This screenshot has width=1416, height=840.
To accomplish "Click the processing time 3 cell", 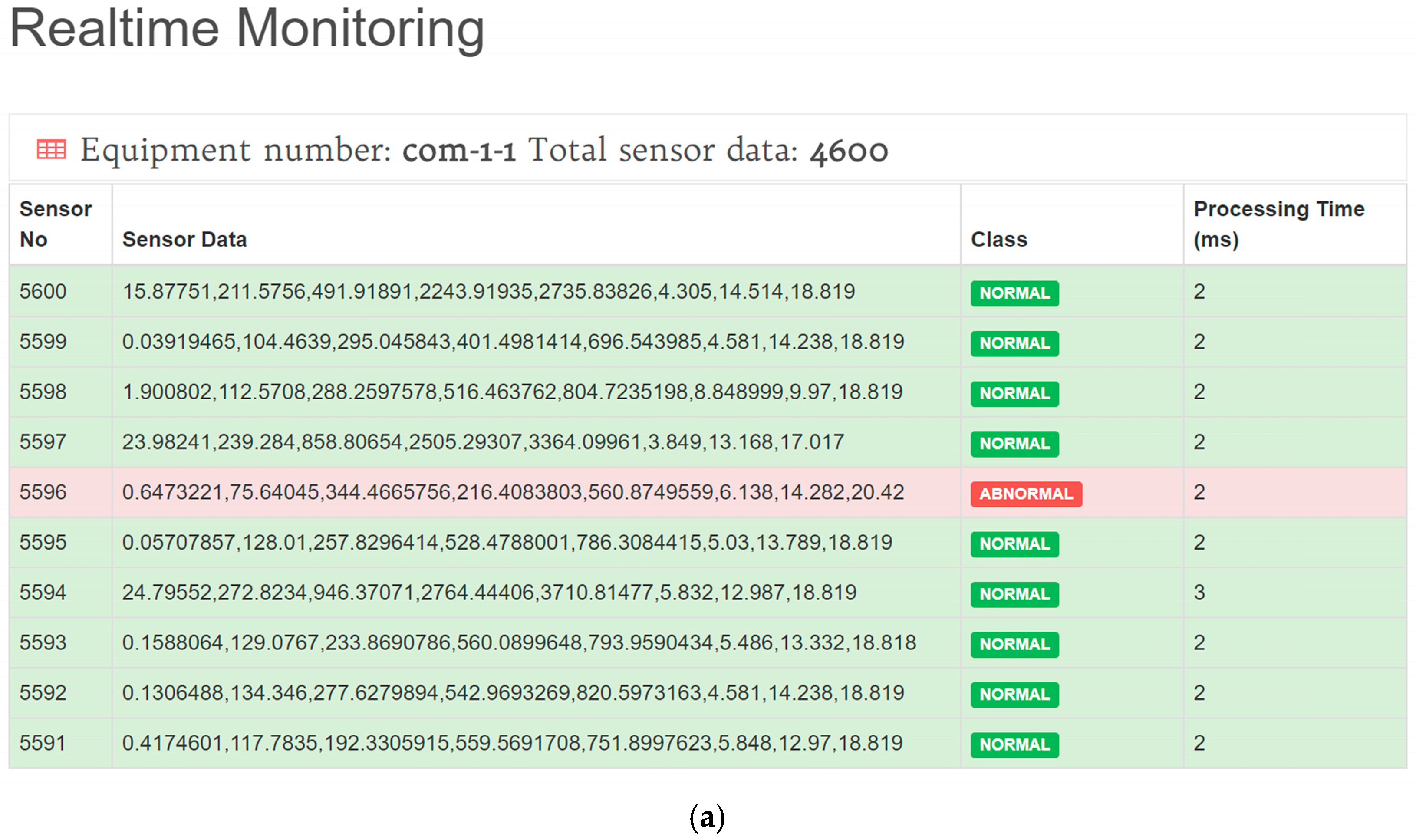I will tap(1199, 592).
